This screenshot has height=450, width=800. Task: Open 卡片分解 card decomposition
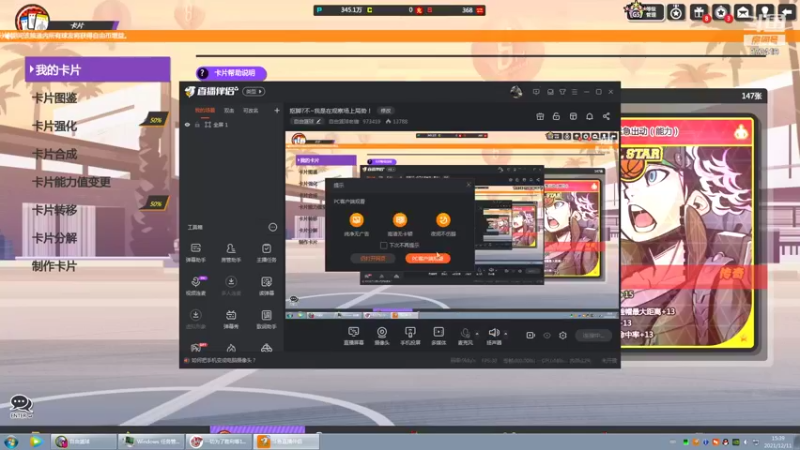pos(55,238)
